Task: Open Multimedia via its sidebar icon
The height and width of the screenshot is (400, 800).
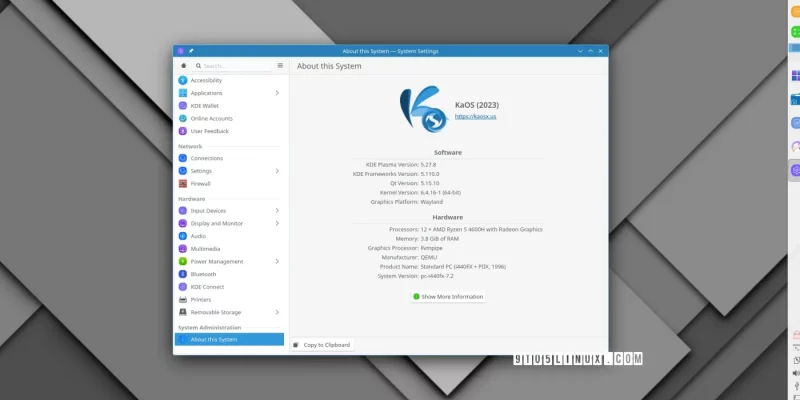Action: click(183, 249)
